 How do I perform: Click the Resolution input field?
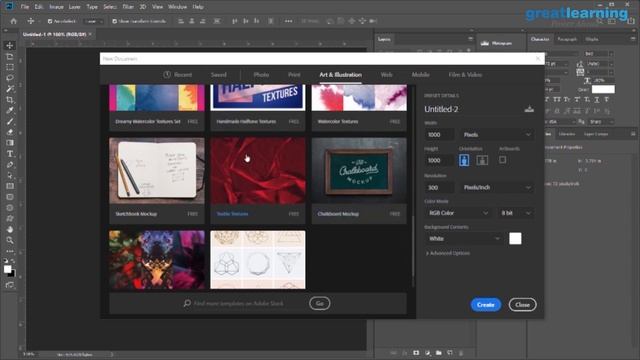pos(439,187)
